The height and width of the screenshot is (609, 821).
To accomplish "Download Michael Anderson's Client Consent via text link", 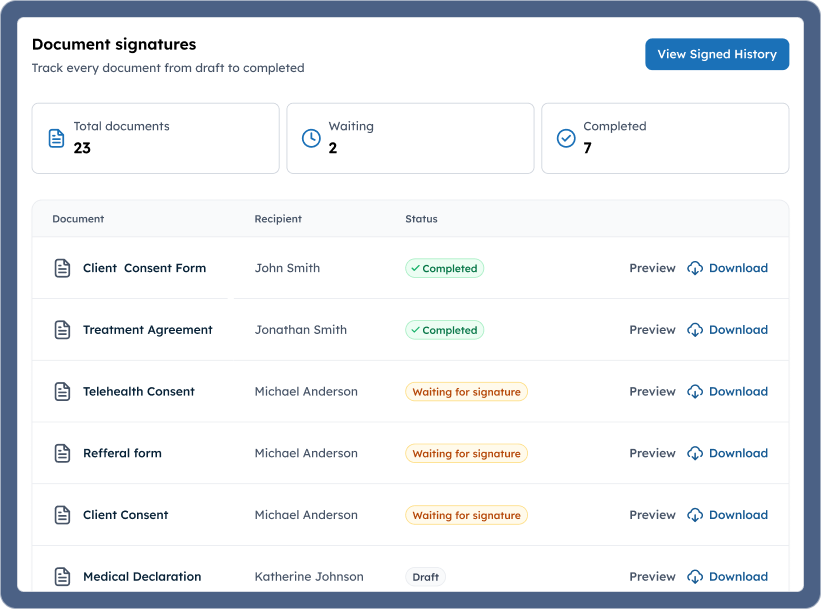I will pyautogui.click(x=738, y=515).
